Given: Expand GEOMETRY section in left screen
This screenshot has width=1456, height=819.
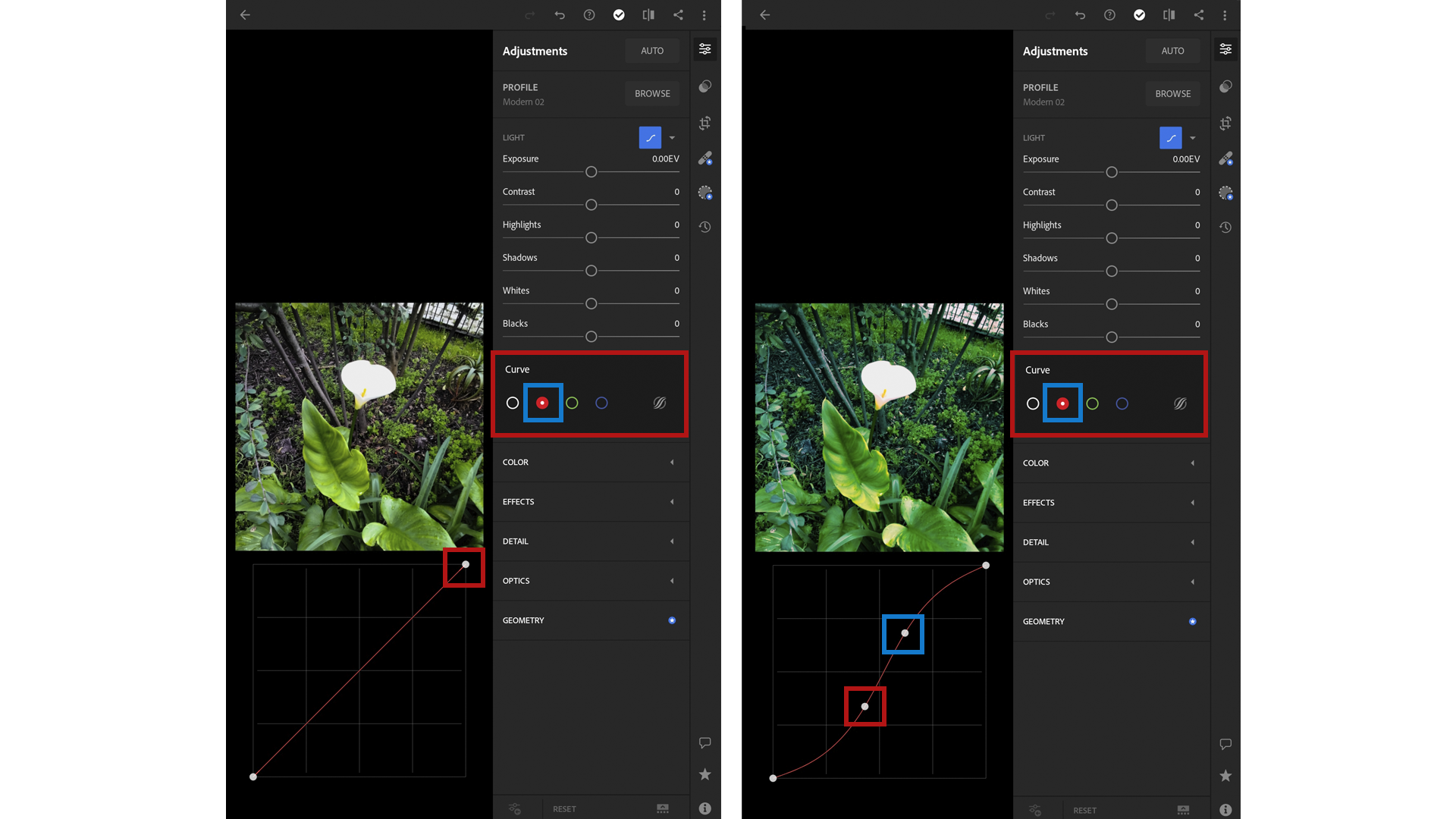Looking at the screenshot, I should point(591,620).
